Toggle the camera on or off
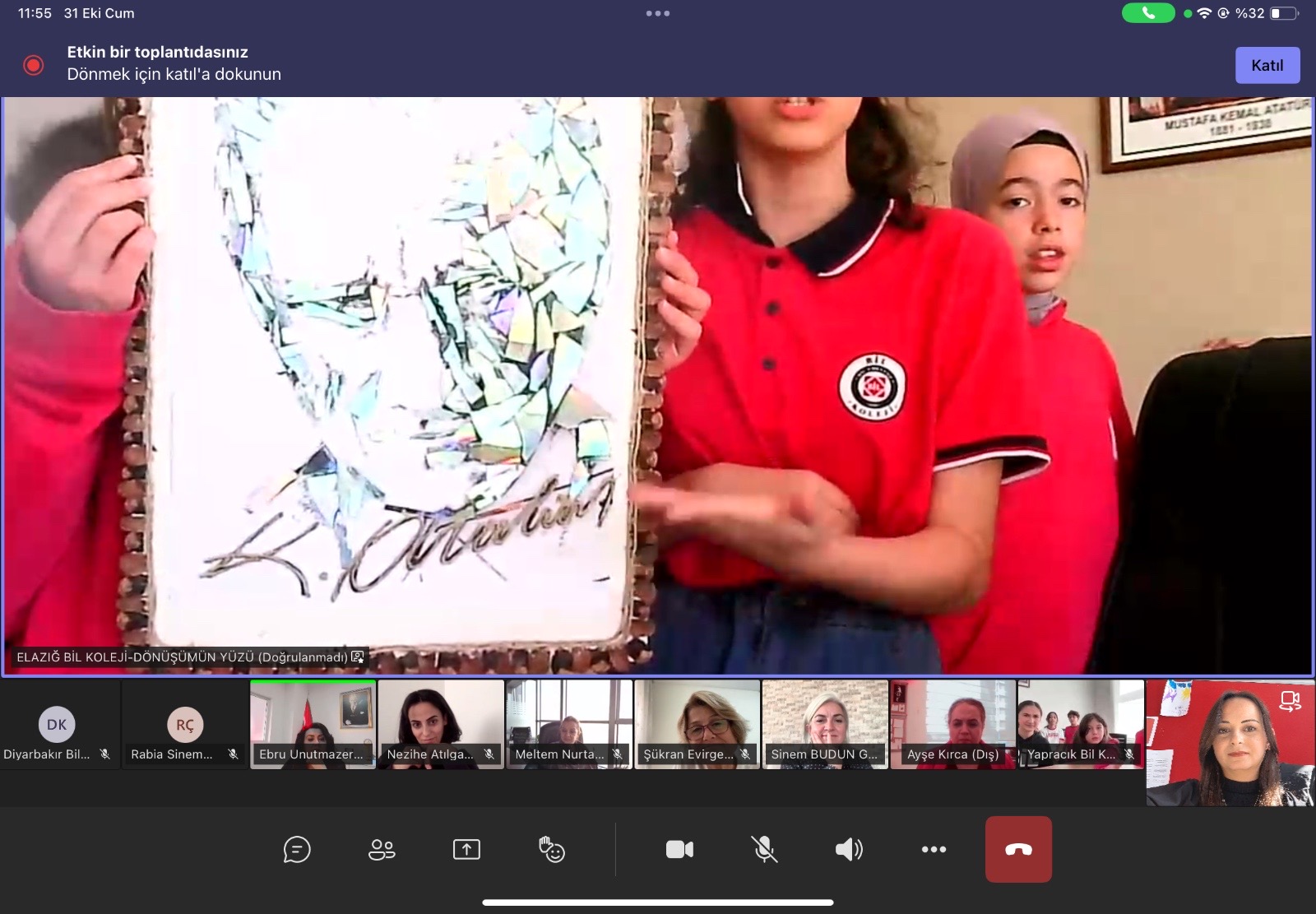The height and width of the screenshot is (914, 1316). pyautogui.click(x=679, y=849)
